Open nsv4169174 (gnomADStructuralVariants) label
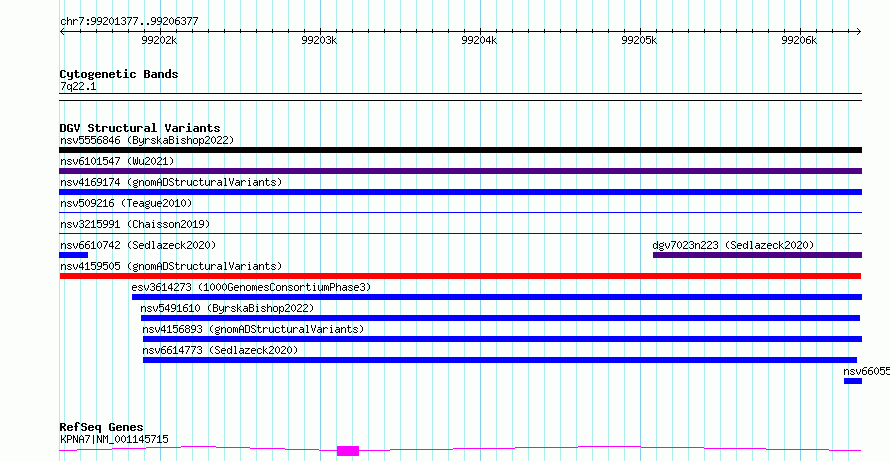Viewport: 890px width, 461px height. click(171, 182)
